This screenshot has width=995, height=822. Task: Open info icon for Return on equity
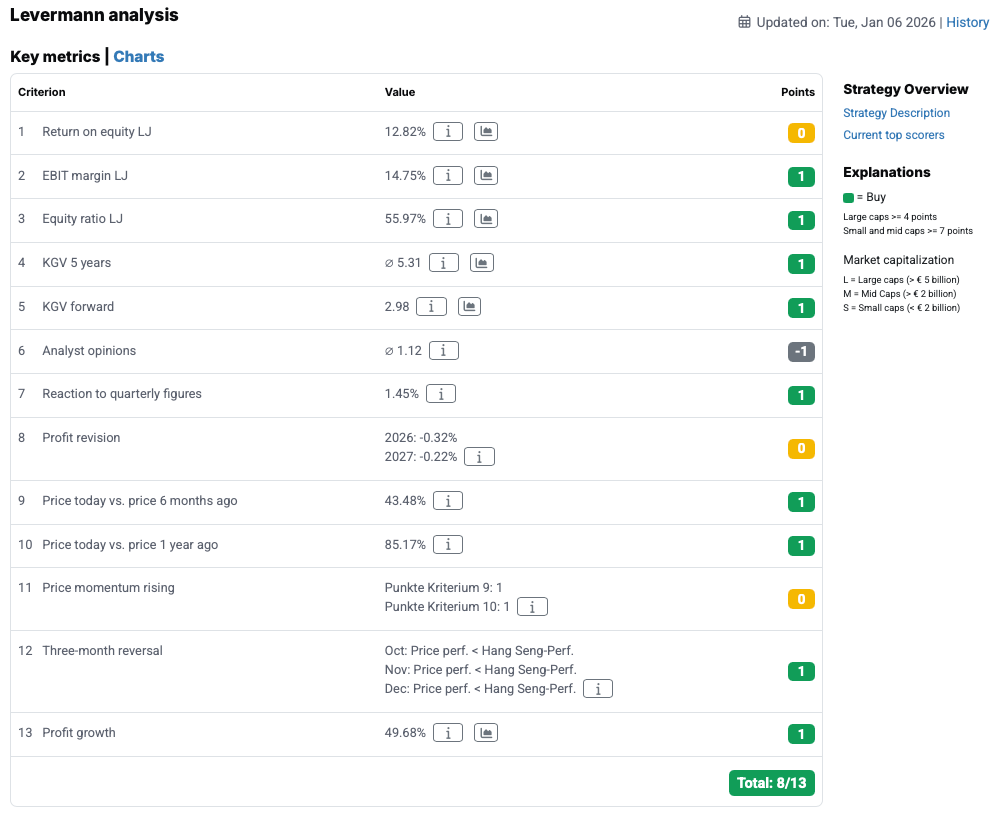coord(447,132)
